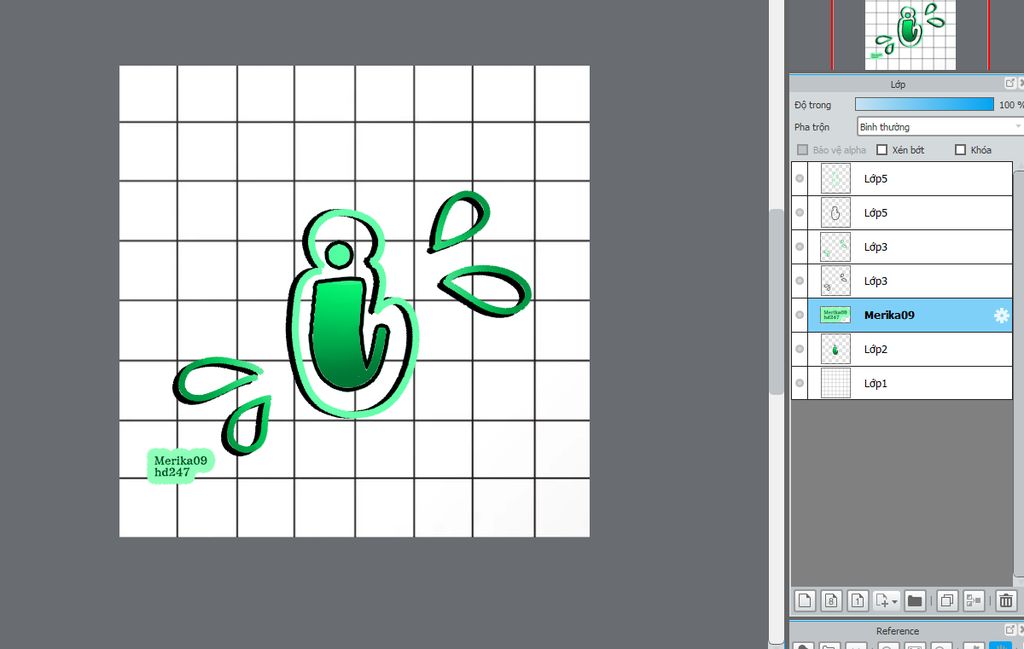Click the Reference panel title
Image resolution: width=1024 pixels, height=649 pixels.
tap(897, 631)
